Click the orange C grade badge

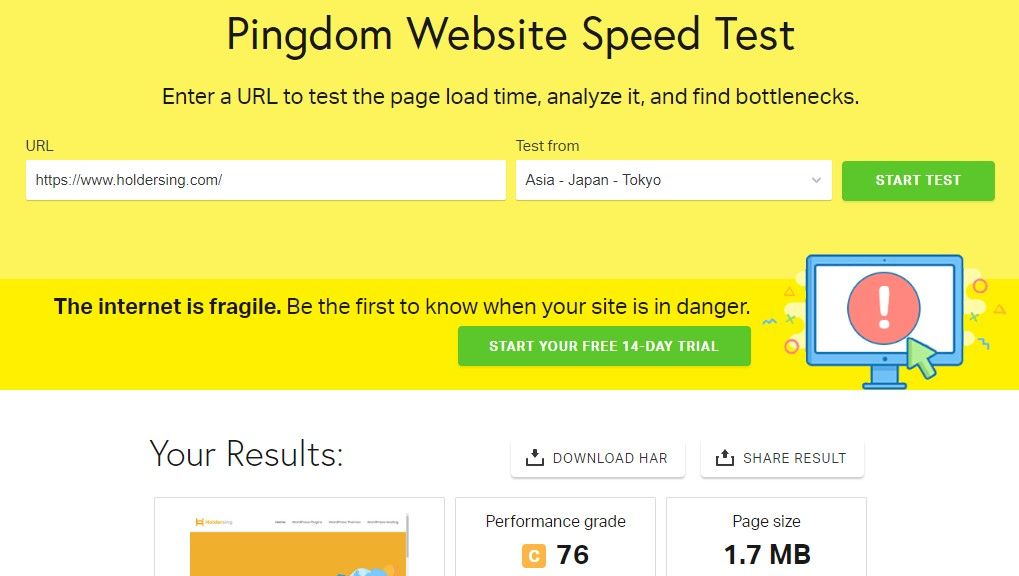(534, 556)
